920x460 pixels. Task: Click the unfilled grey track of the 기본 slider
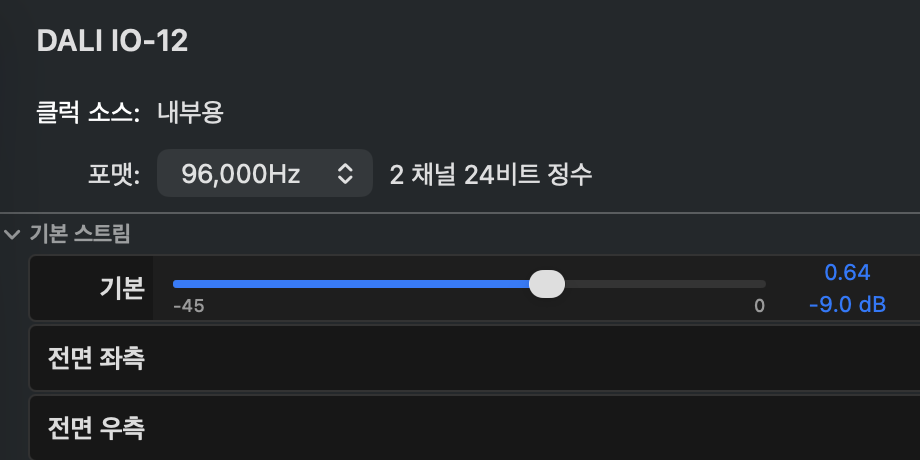click(665, 284)
